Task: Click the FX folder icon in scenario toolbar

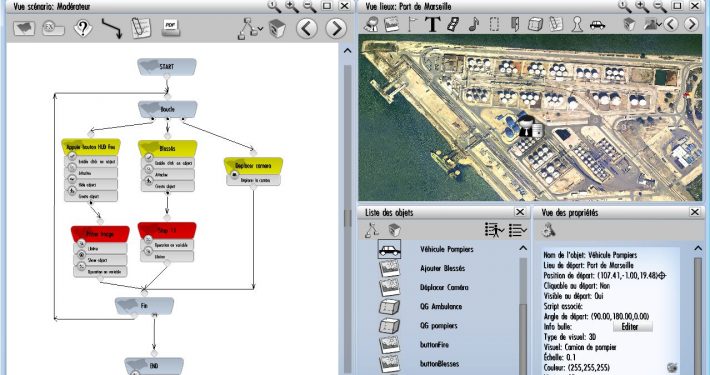Action: 53,29
